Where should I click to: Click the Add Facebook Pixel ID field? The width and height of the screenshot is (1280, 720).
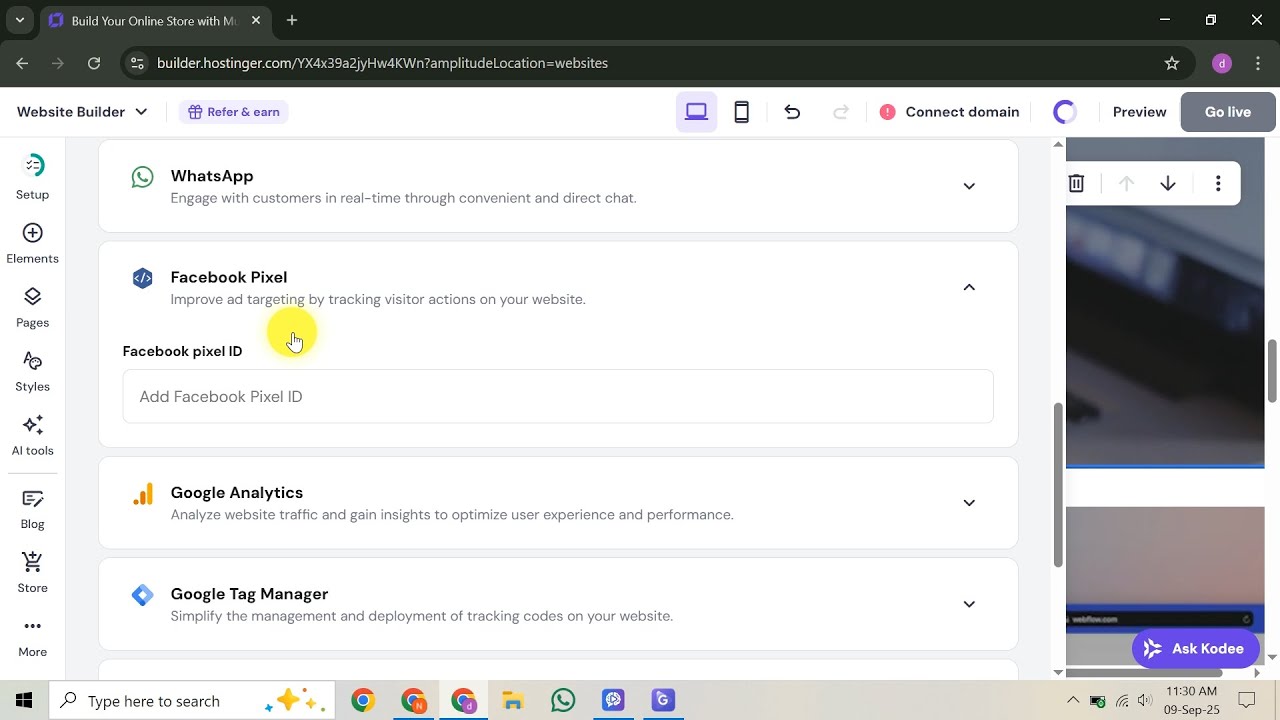[558, 397]
